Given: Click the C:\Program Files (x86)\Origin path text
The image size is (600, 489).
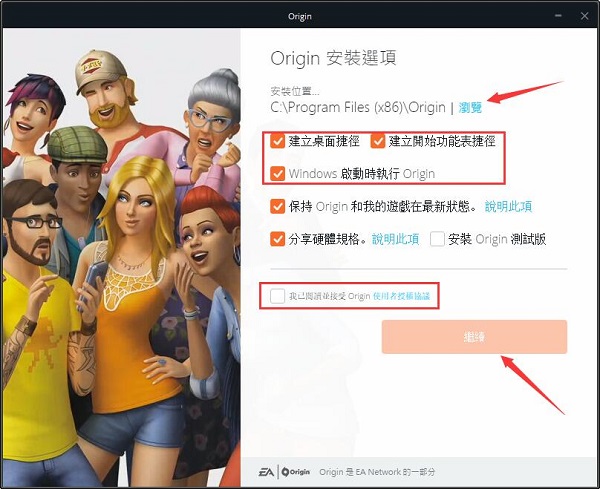Looking at the screenshot, I should (x=358, y=106).
